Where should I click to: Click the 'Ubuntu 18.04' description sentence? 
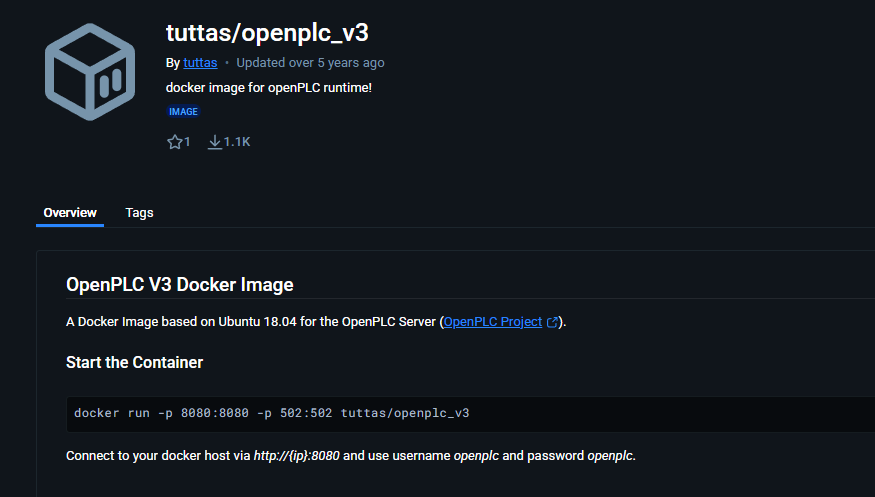(316, 322)
